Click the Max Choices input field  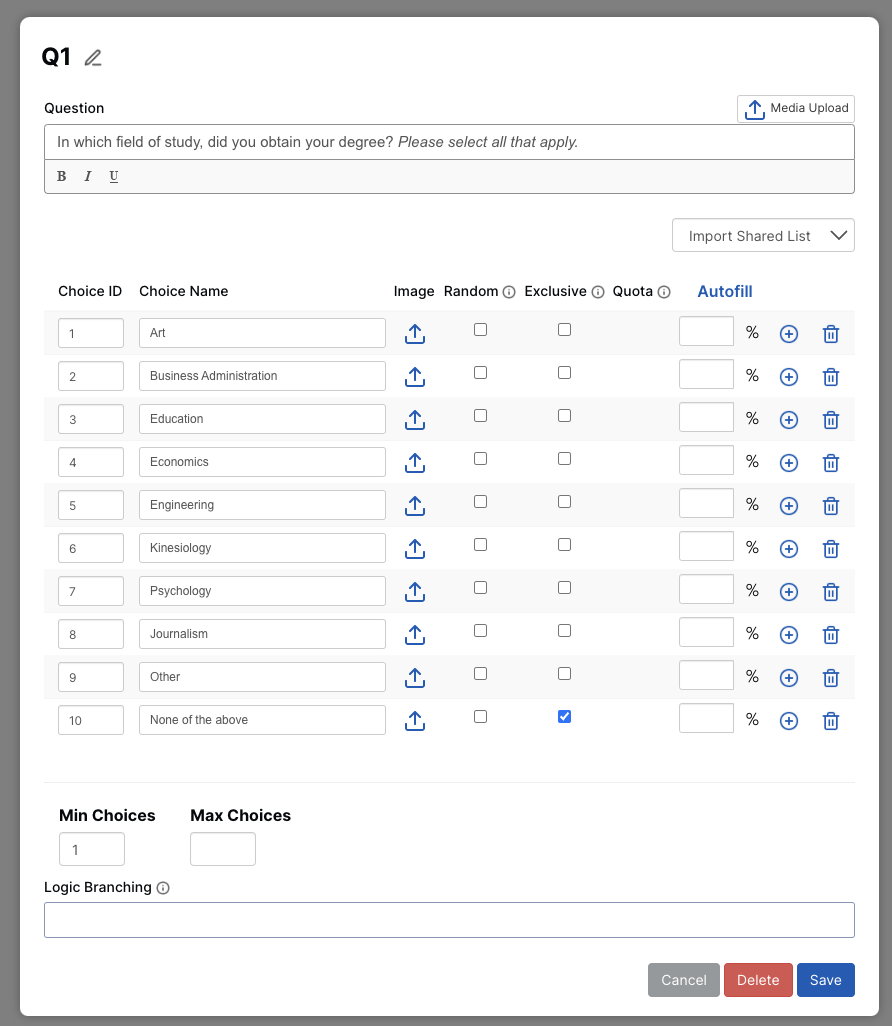click(223, 849)
